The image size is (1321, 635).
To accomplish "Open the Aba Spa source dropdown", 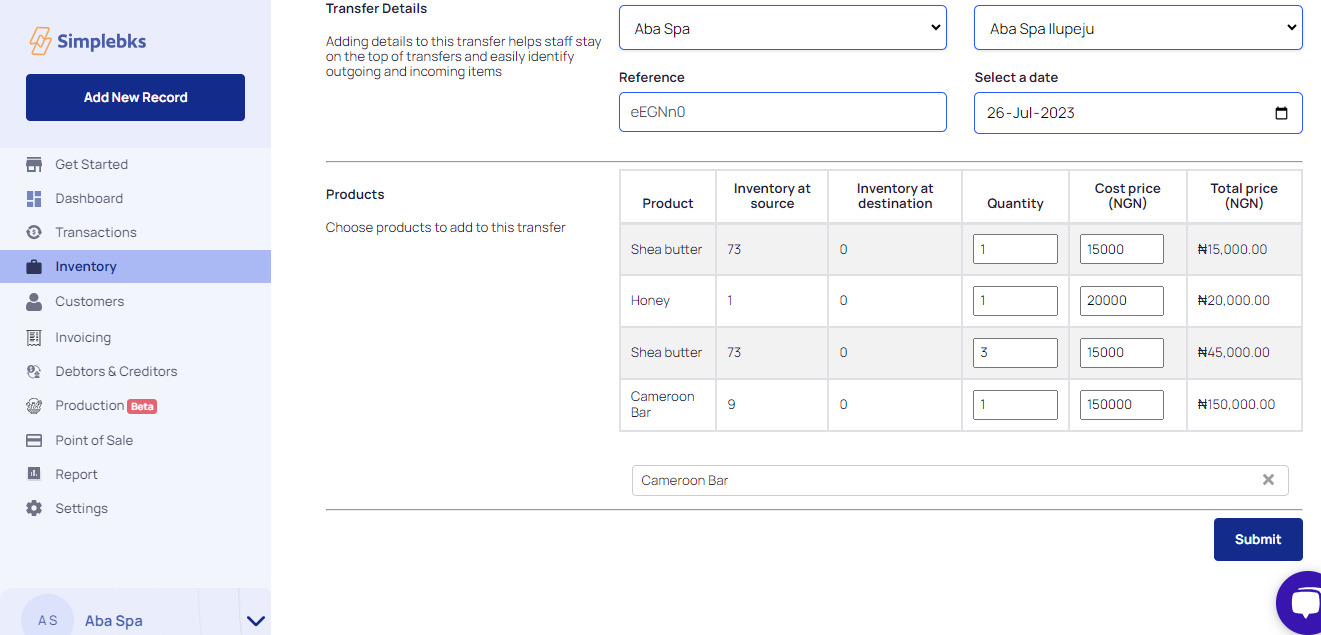I will point(782,28).
